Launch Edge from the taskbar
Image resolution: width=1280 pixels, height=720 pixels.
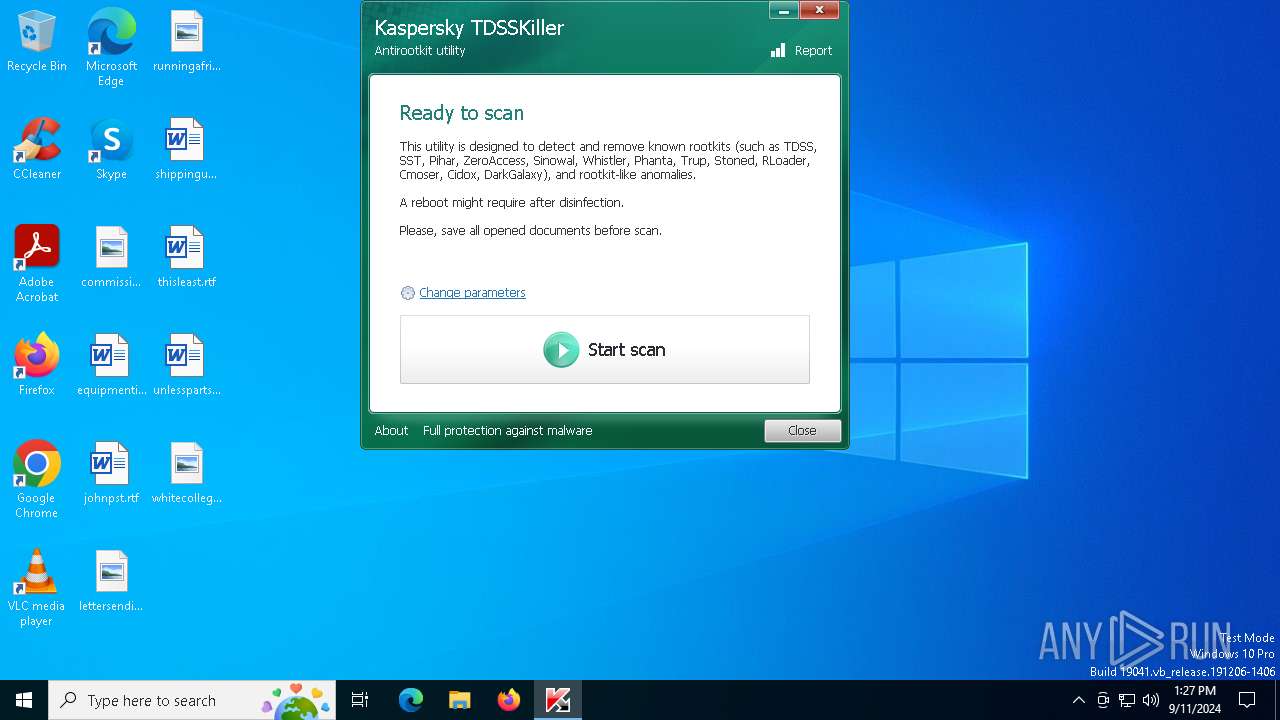[x=411, y=700]
